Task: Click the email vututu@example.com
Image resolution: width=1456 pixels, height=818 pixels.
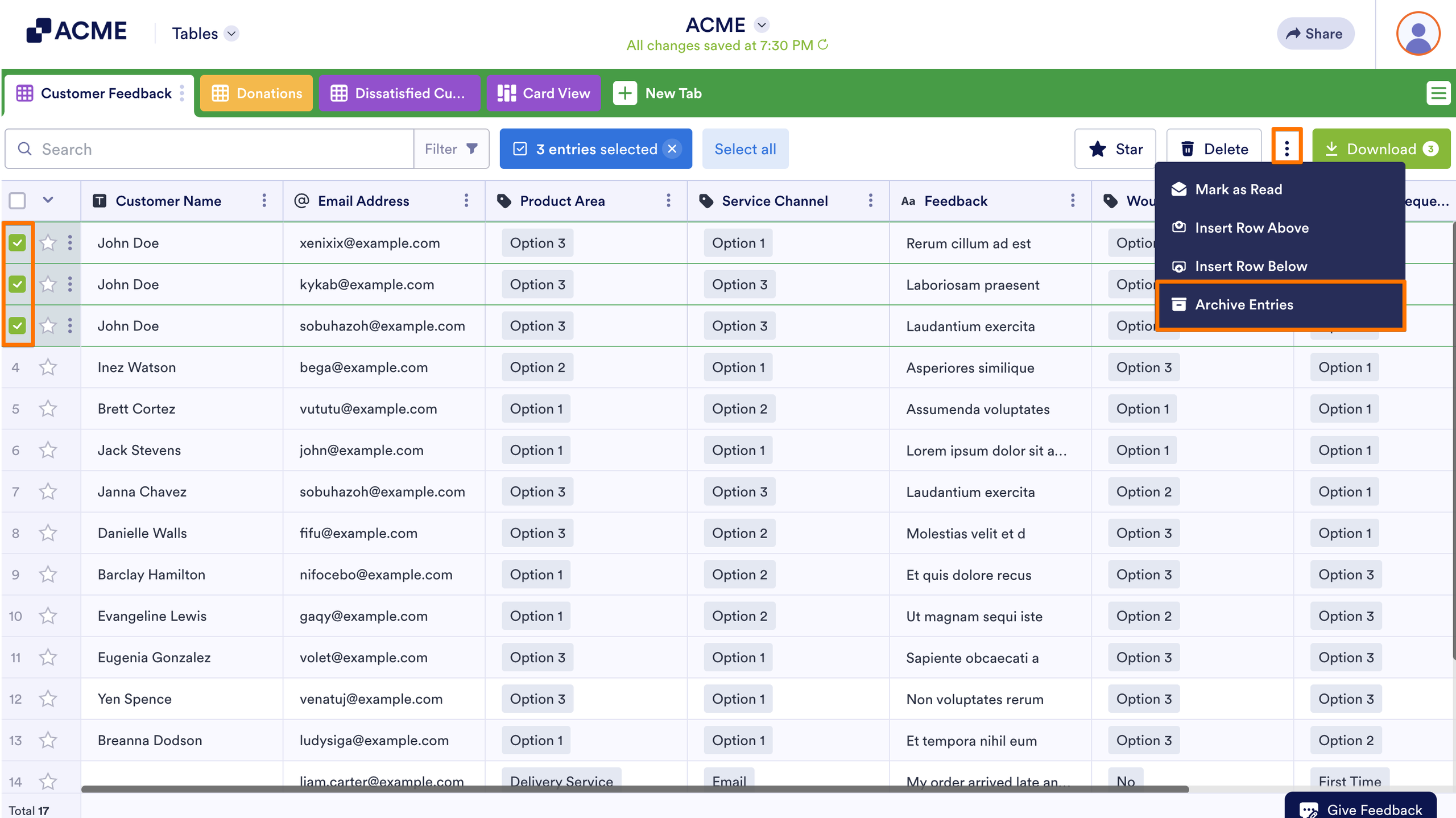Action: pyautogui.click(x=368, y=409)
